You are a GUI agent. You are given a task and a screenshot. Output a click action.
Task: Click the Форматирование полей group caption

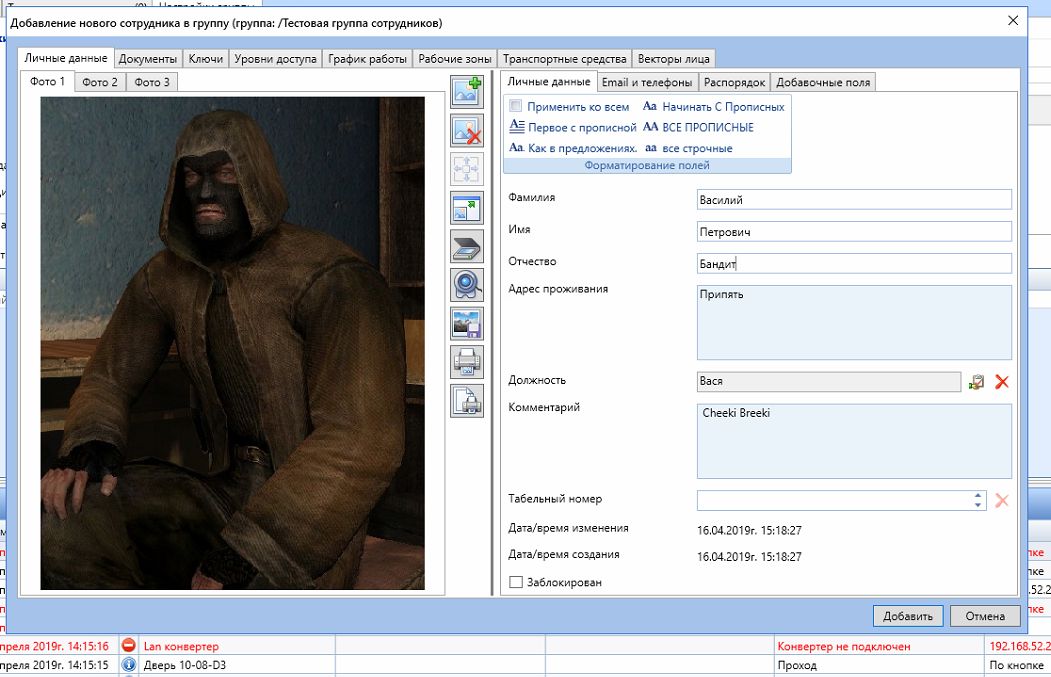pyautogui.click(x=647, y=166)
